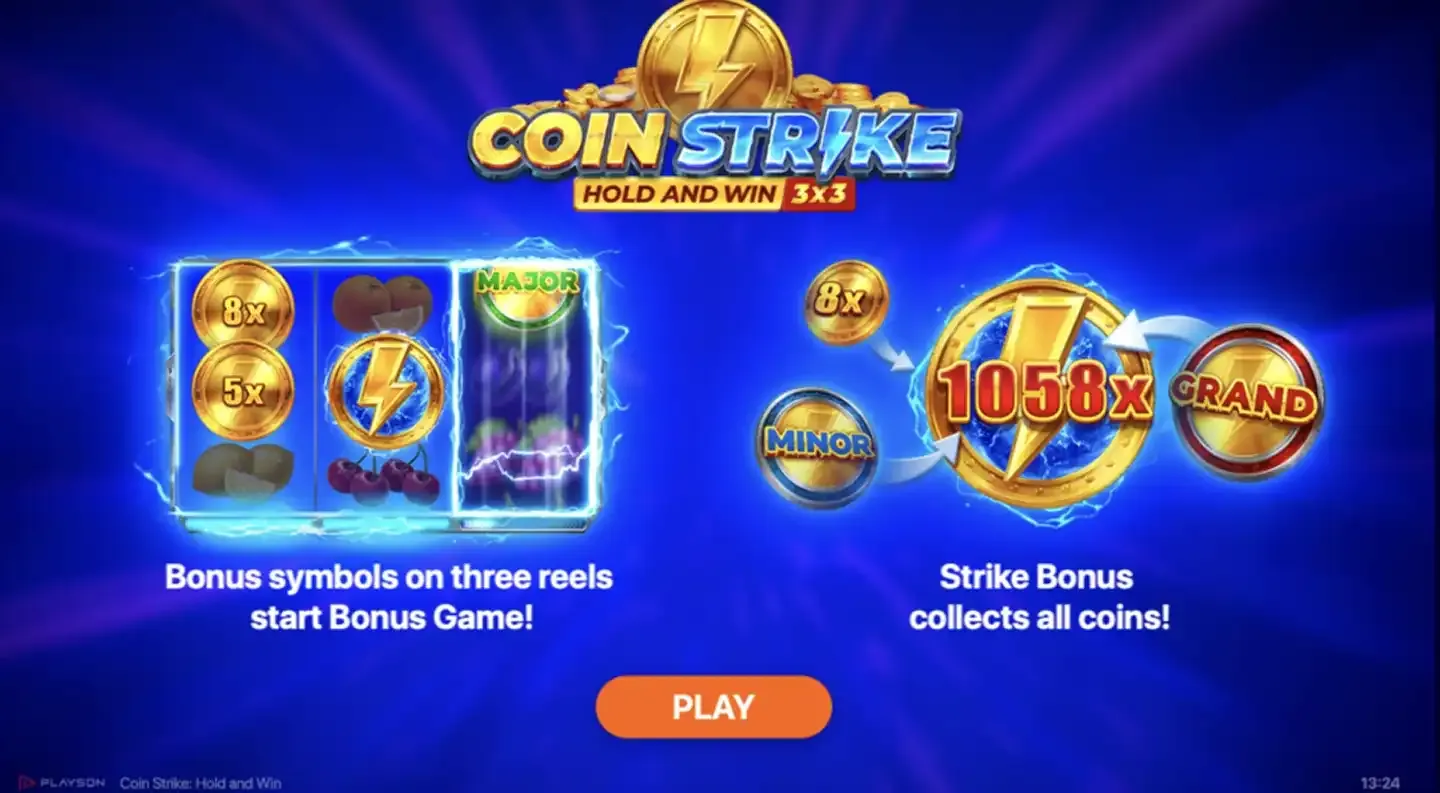Click the small 8x coin beside Strike Bonus
1440x793 pixels.
point(846,301)
